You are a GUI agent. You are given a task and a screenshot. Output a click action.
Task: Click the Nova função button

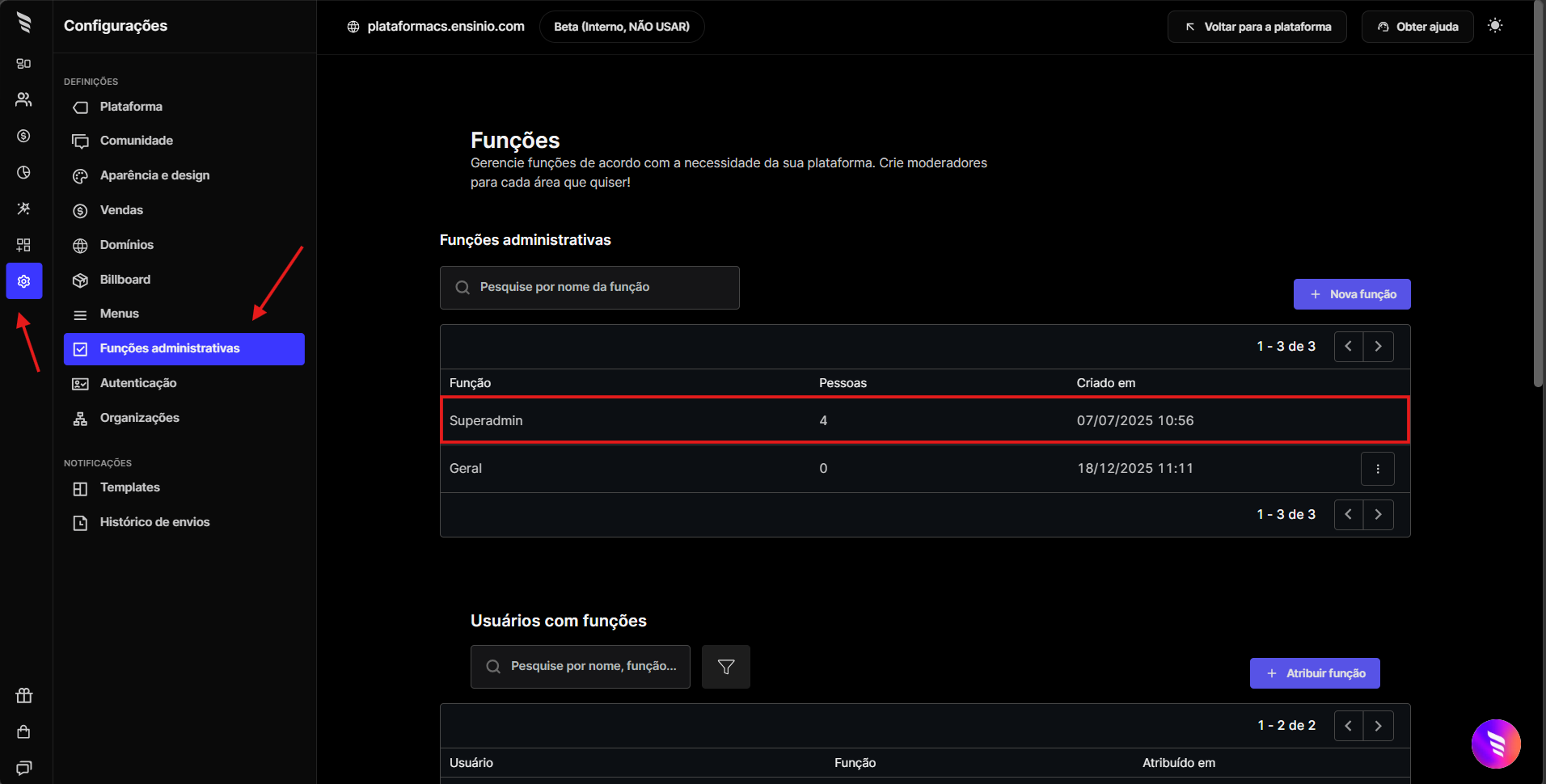pyautogui.click(x=1351, y=294)
